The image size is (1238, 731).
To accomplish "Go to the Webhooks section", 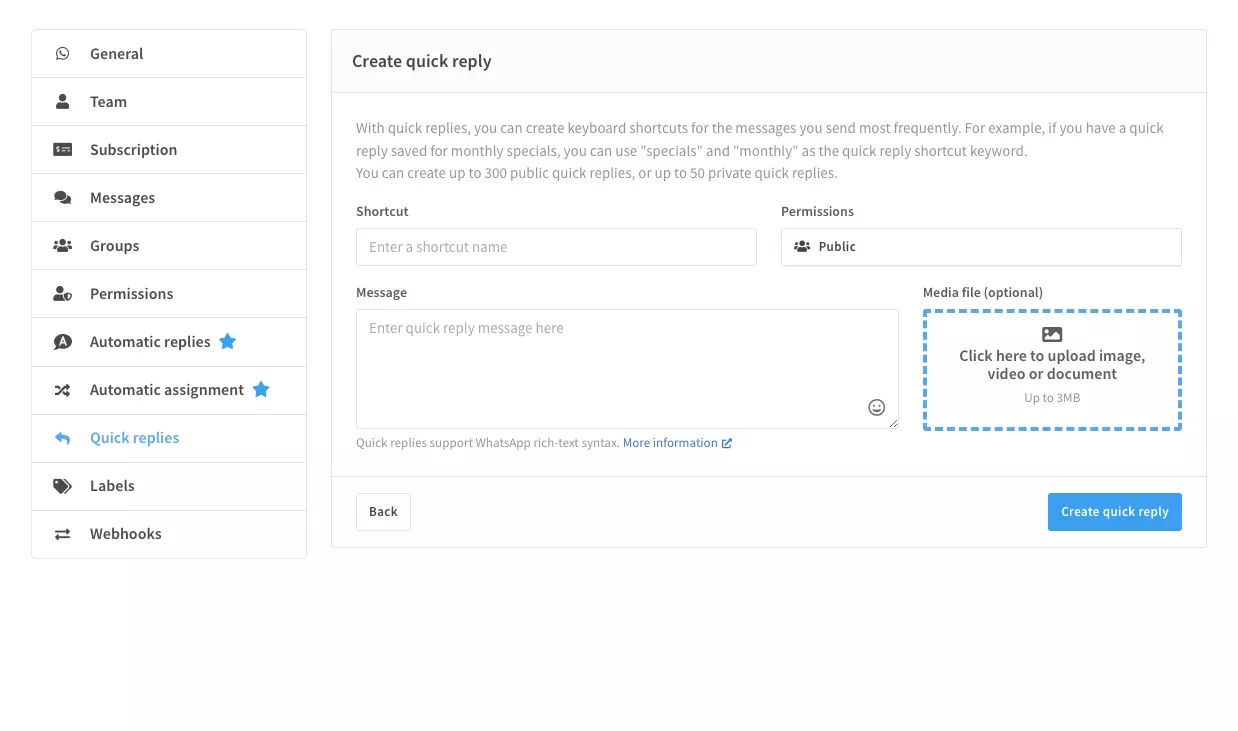I will coord(169,534).
